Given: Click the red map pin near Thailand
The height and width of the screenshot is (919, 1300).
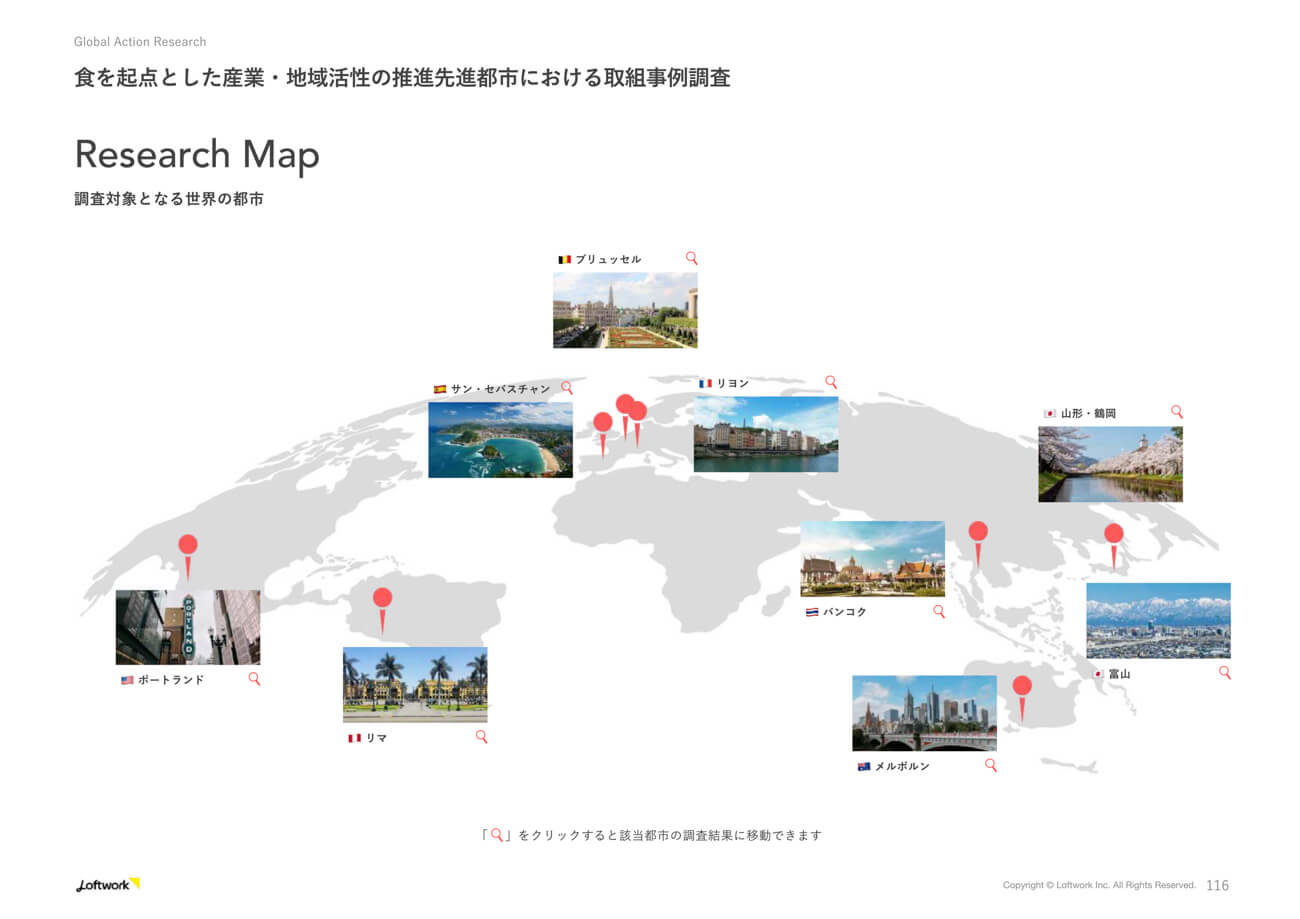Looking at the screenshot, I should coord(977,530).
